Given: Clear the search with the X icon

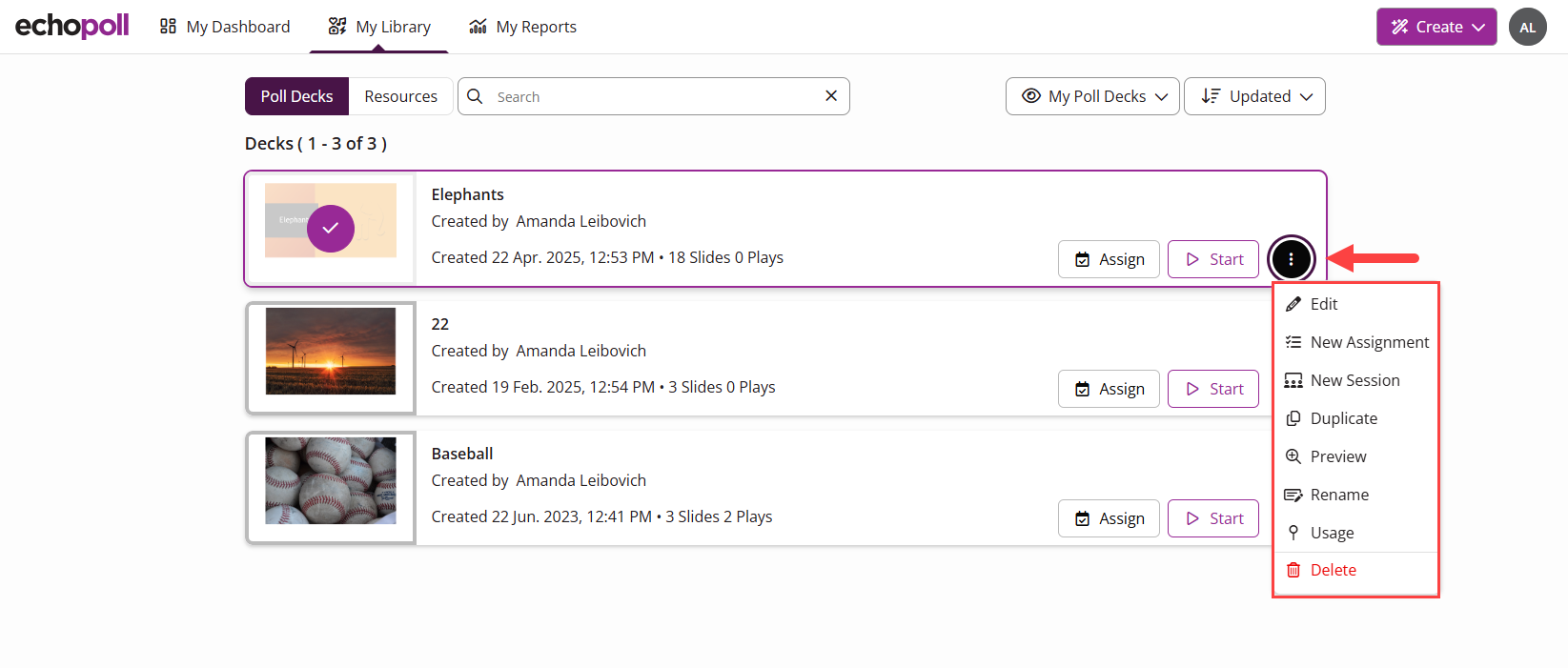Looking at the screenshot, I should coord(830,95).
